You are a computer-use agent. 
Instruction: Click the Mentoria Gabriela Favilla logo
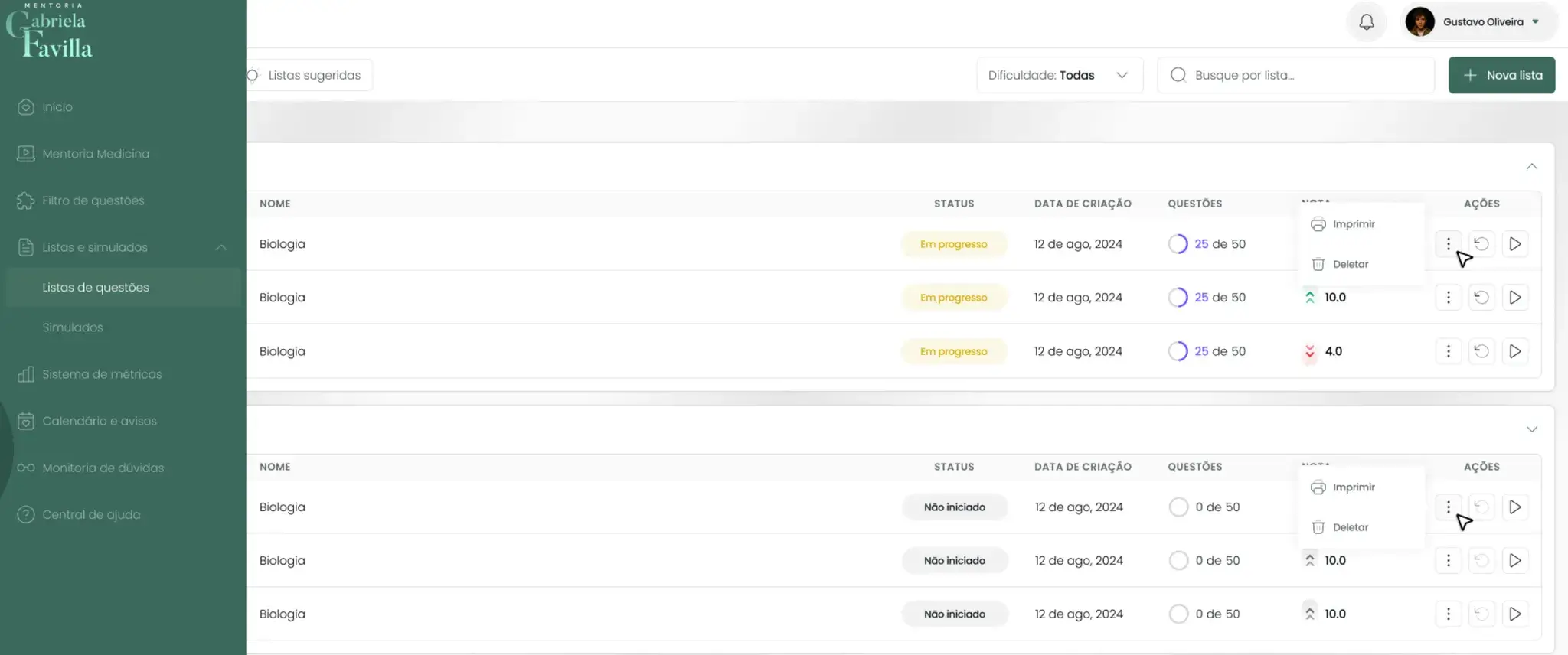(50, 31)
